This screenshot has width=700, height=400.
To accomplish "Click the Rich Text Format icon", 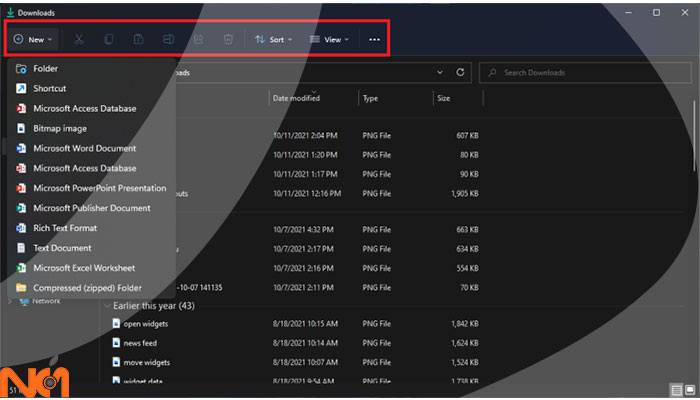I will click(x=21, y=228).
